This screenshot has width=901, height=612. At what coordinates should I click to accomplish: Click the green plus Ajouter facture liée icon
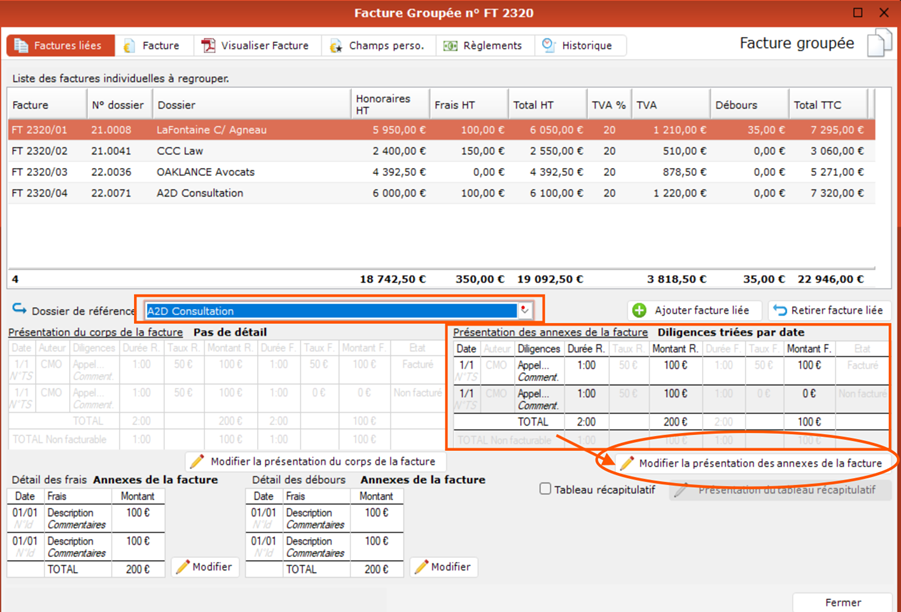(640, 311)
